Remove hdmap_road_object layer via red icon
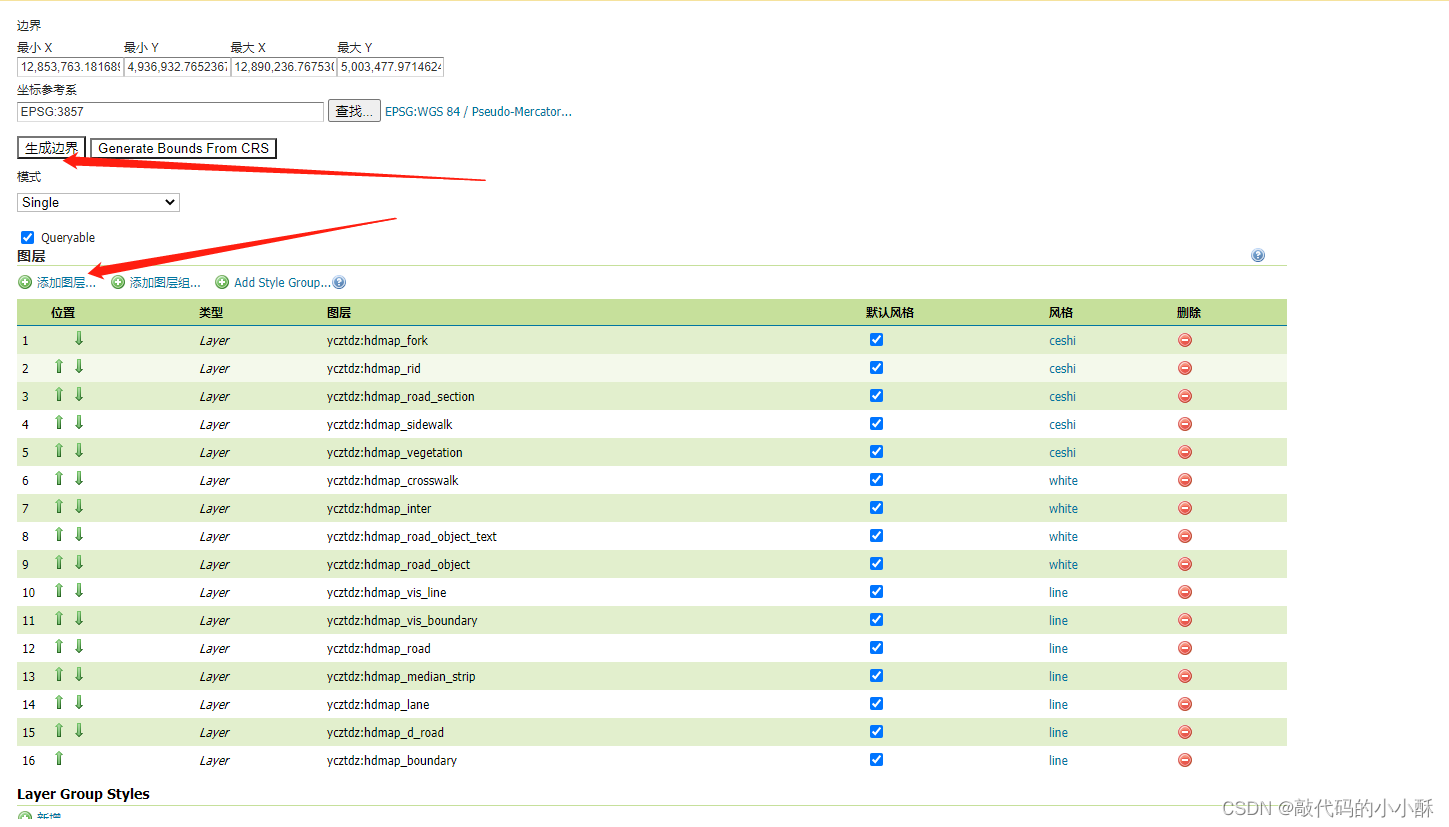This screenshot has width=1449, height=827. (x=1185, y=564)
